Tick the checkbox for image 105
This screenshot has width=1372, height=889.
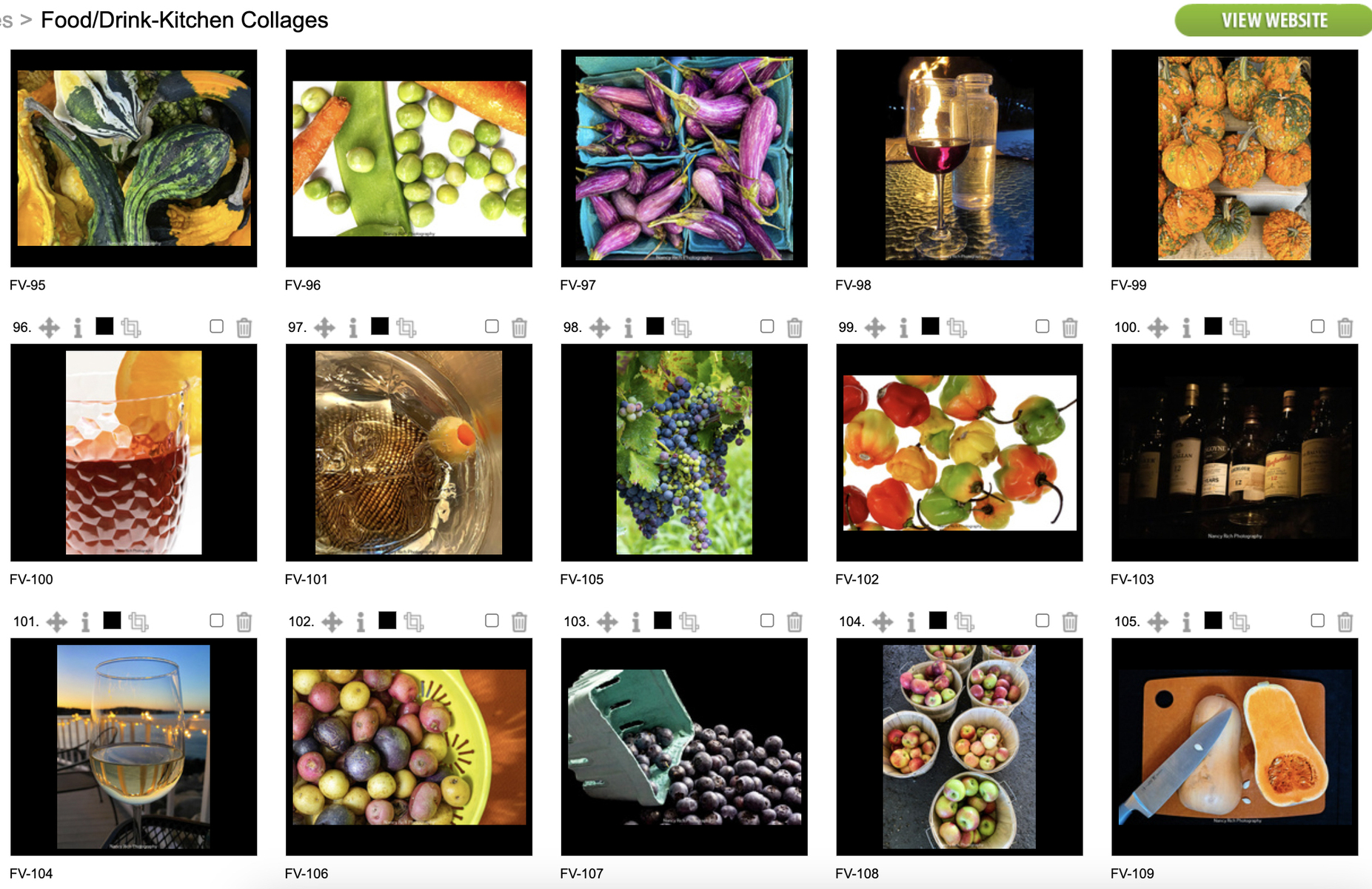(1317, 620)
